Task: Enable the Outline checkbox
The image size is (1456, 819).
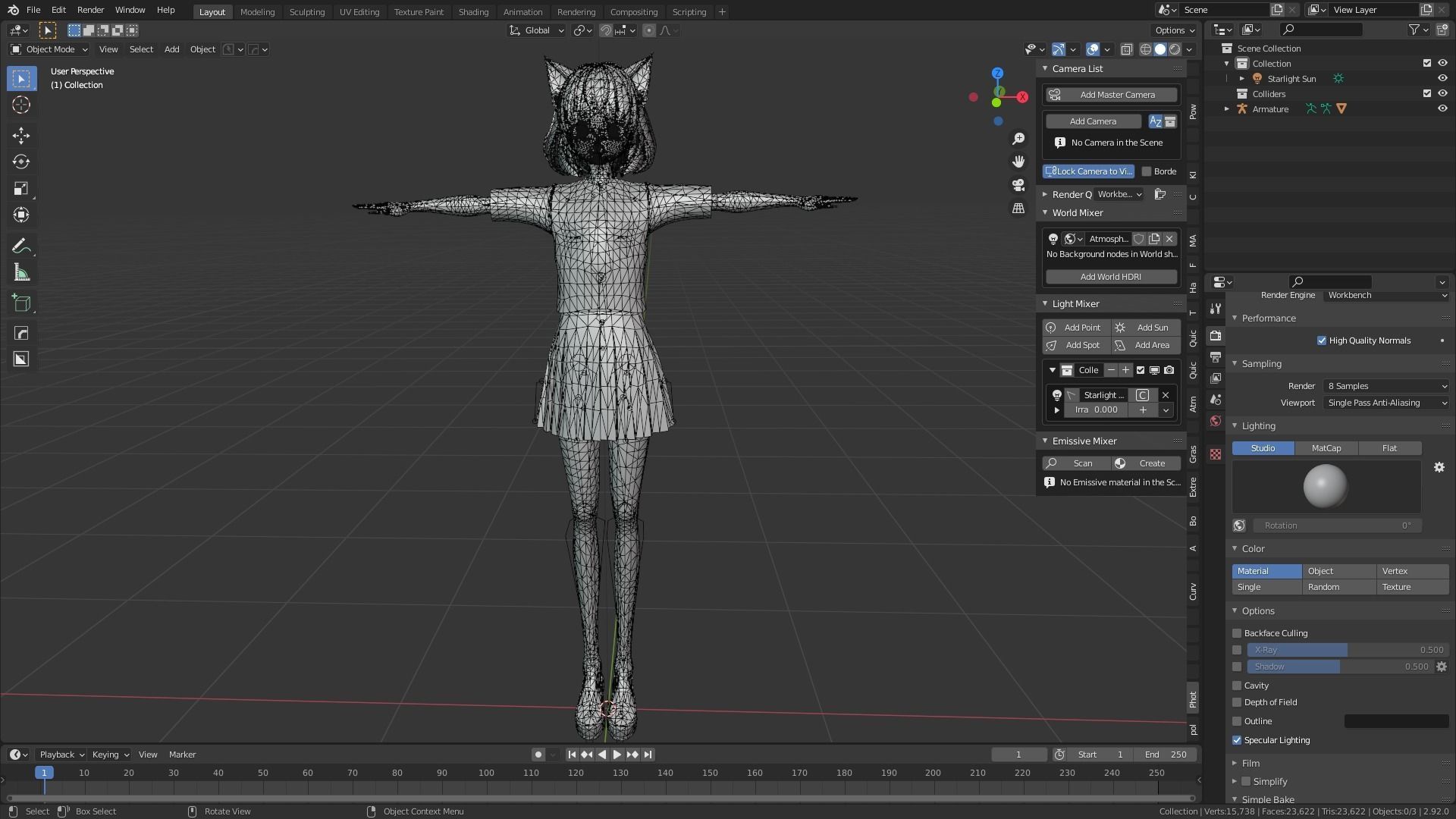Action: tap(1237, 721)
